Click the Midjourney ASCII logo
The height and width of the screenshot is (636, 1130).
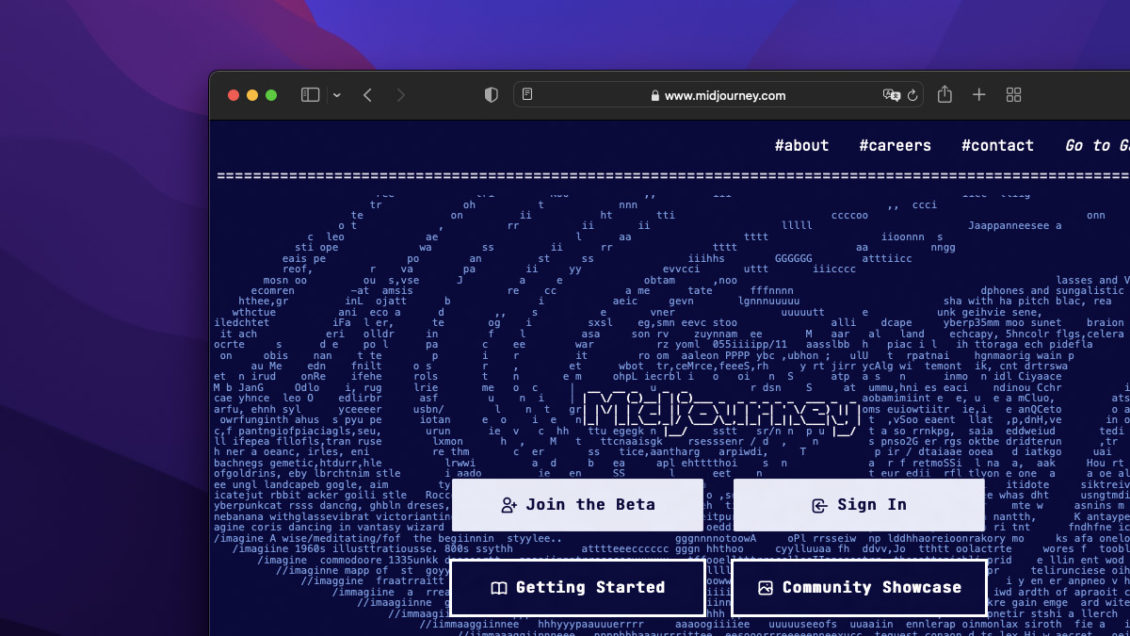[x=721, y=411]
